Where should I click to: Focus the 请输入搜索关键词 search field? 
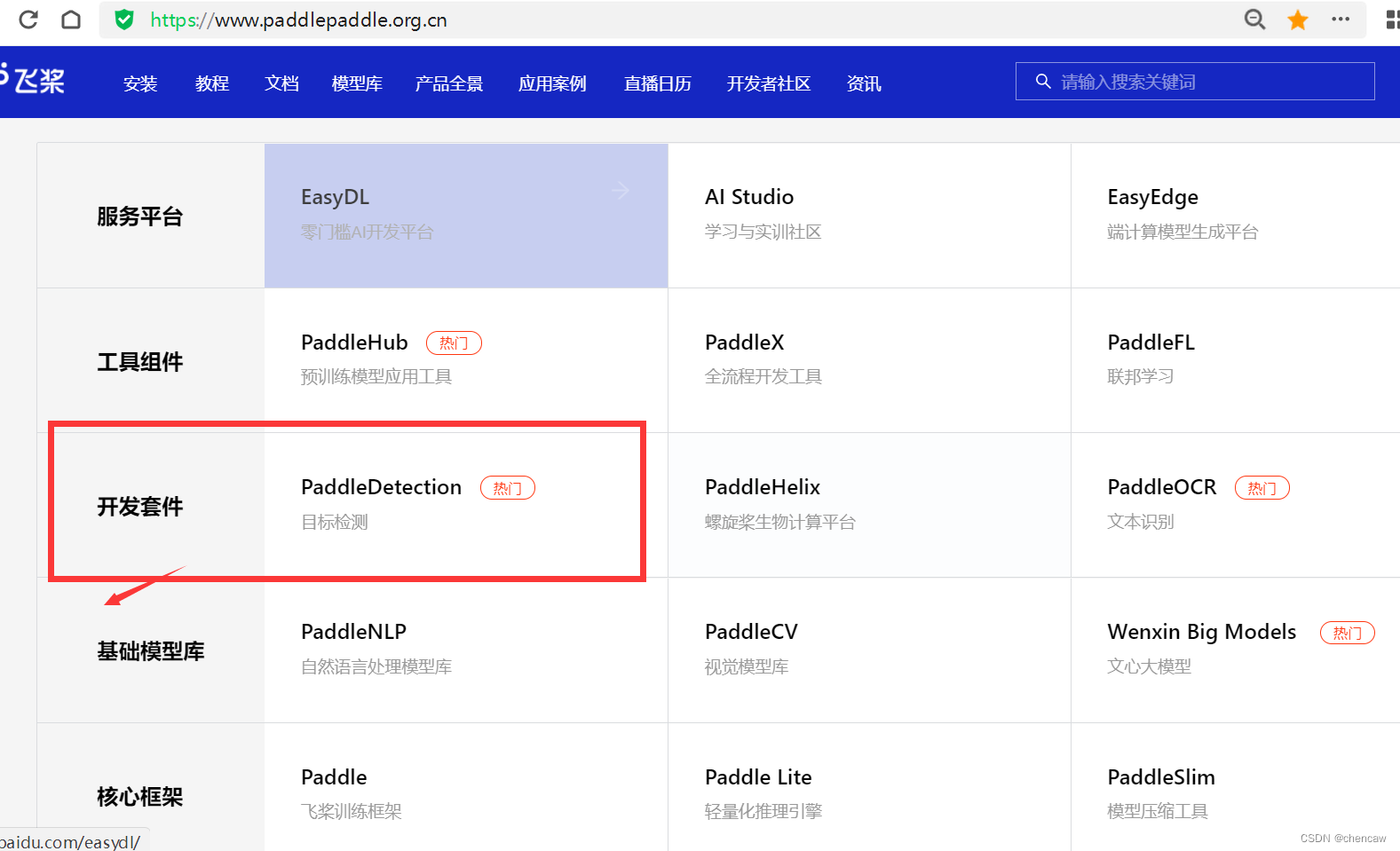pyautogui.click(x=1195, y=82)
